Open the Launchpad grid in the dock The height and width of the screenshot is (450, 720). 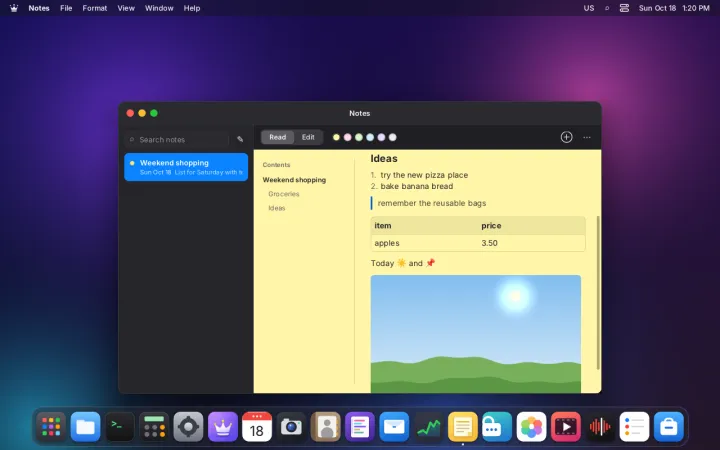coord(51,427)
